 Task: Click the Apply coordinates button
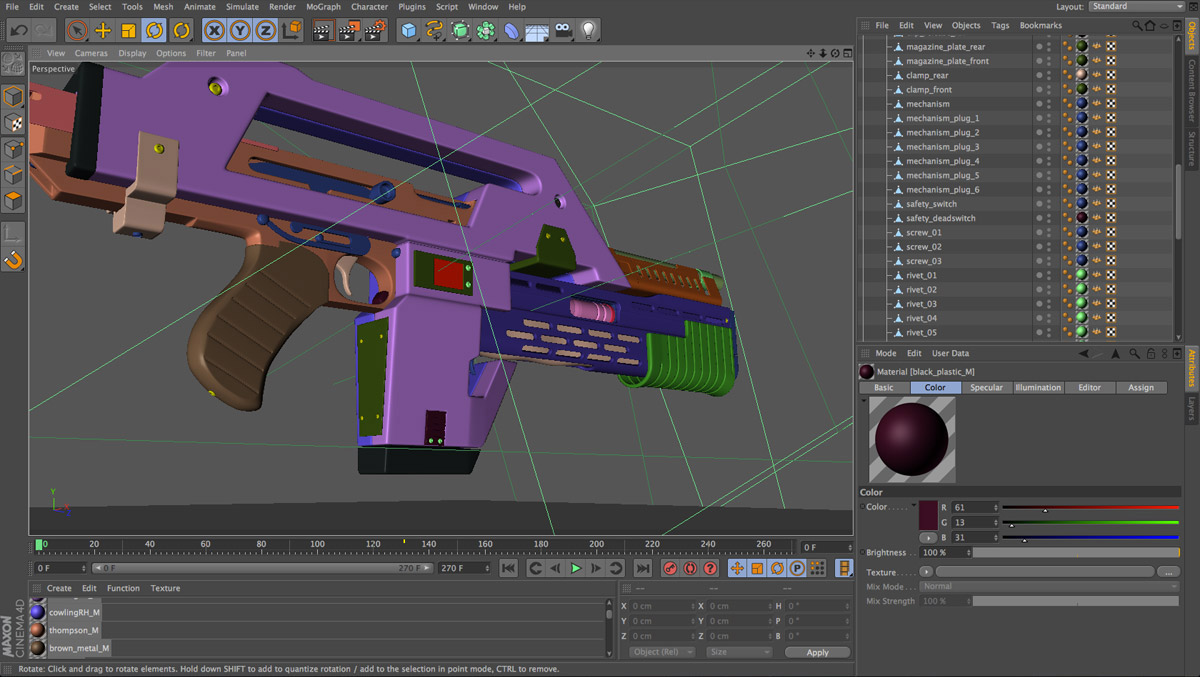click(817, 652)
